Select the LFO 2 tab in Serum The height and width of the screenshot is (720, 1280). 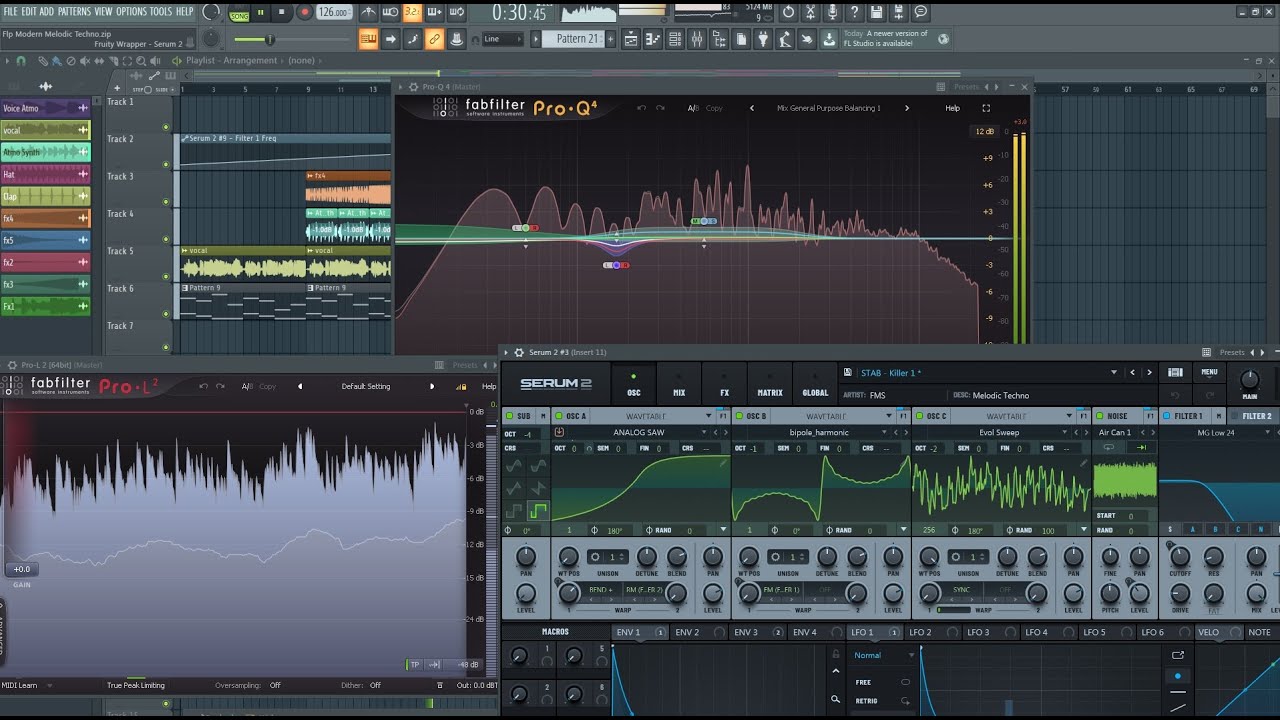(x=920, y=633)
